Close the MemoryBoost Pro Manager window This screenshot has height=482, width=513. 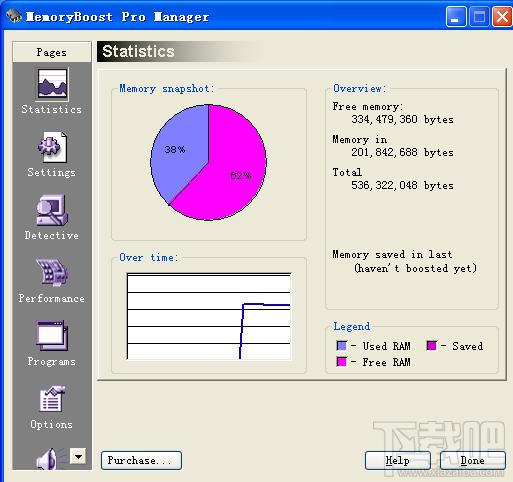502,17
